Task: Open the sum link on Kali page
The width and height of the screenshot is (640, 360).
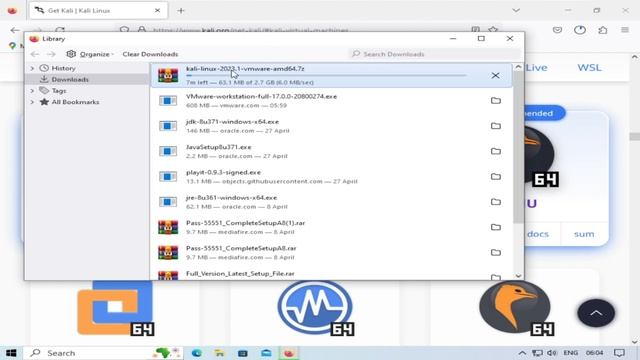Action: coord(584,234)
